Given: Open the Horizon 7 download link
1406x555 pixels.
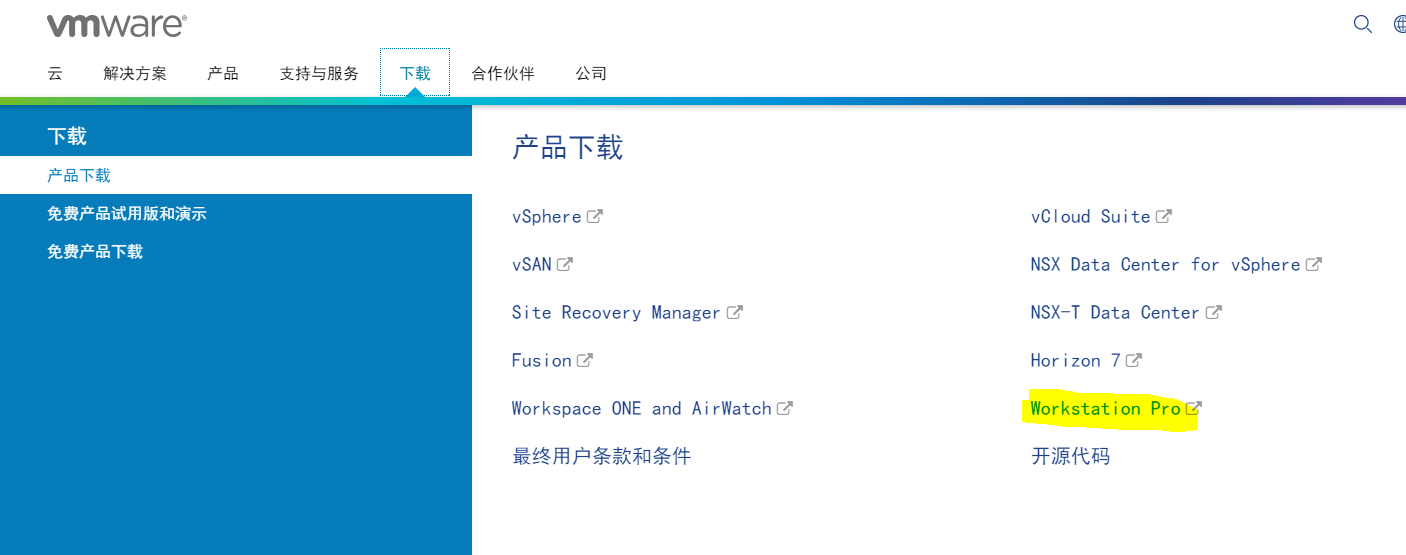Looking at the screenshot, I should pos(1076,360).
